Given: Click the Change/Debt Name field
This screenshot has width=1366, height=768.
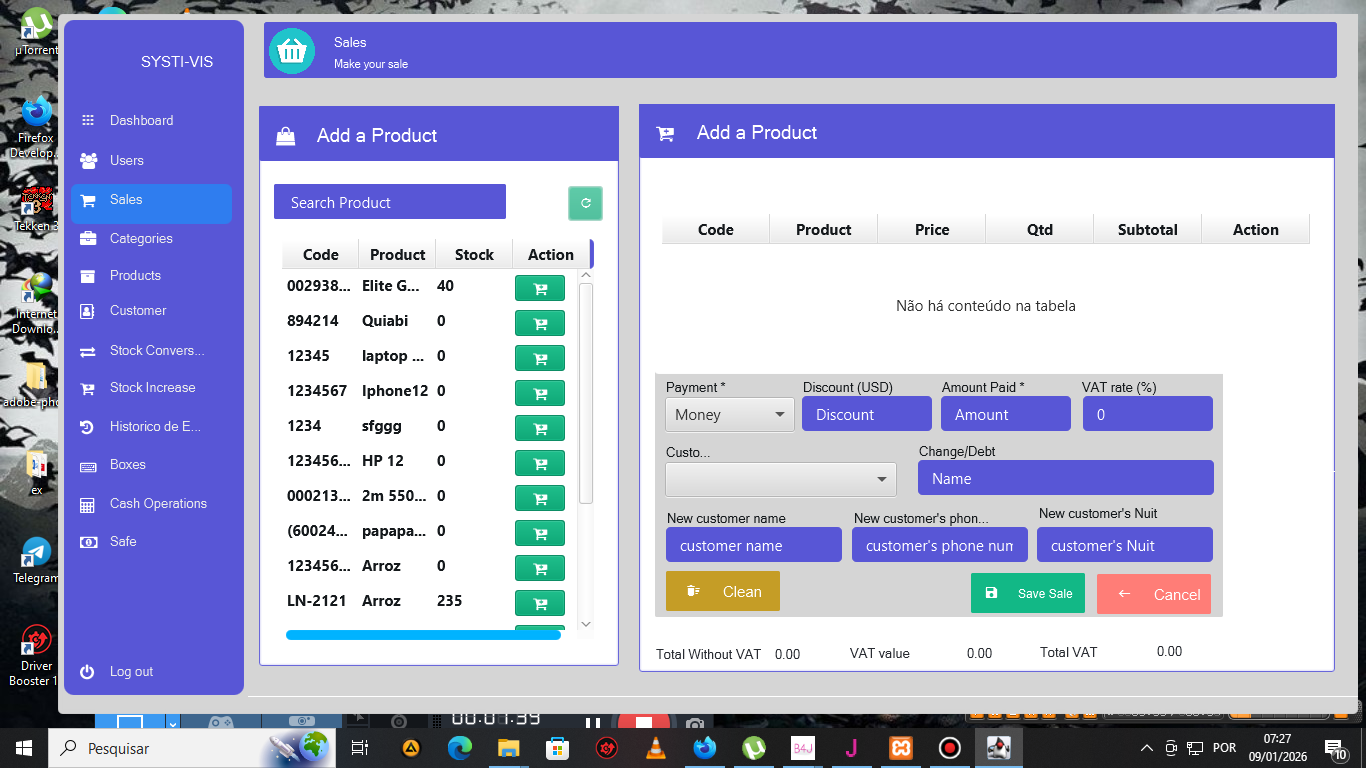Looking at the screenshot, I should click(x=1066, y=478).
